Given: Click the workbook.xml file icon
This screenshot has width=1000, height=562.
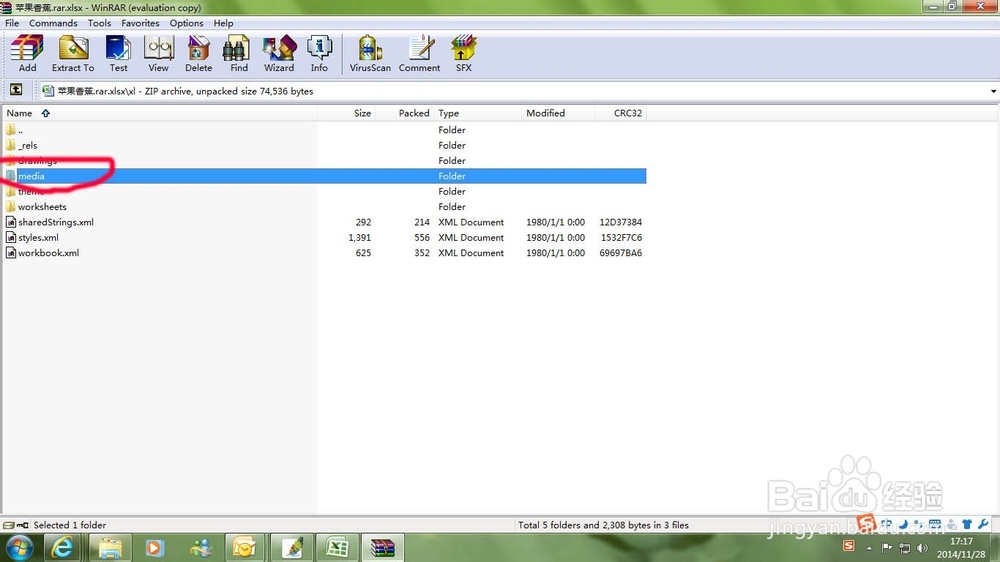Looking at the screenshot, I should click(x=11, y=253).
